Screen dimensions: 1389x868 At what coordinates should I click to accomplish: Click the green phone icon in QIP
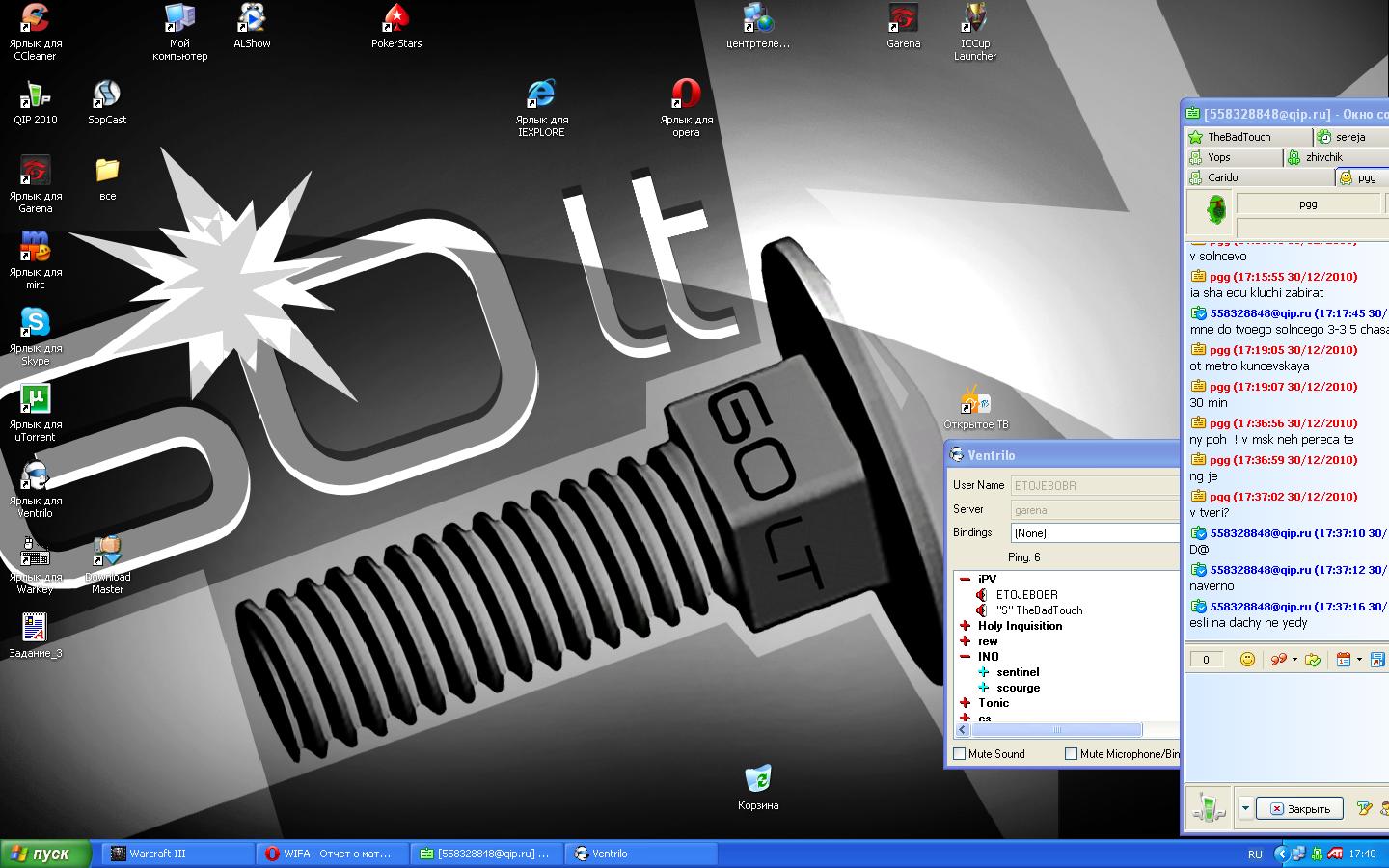click(x=1209, y=808)
